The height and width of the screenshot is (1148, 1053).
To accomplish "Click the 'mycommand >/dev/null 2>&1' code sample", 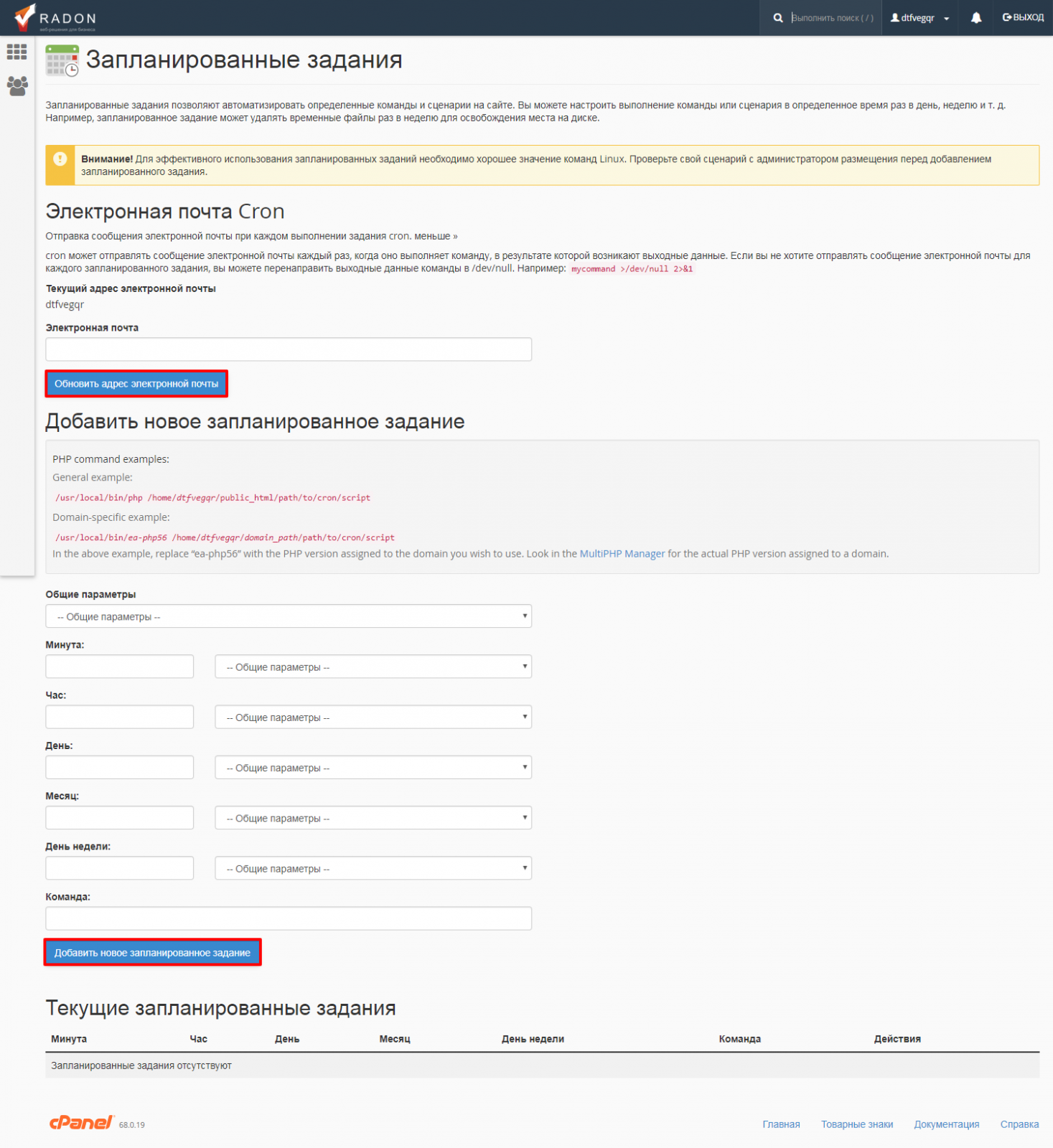I will point(632,269).
